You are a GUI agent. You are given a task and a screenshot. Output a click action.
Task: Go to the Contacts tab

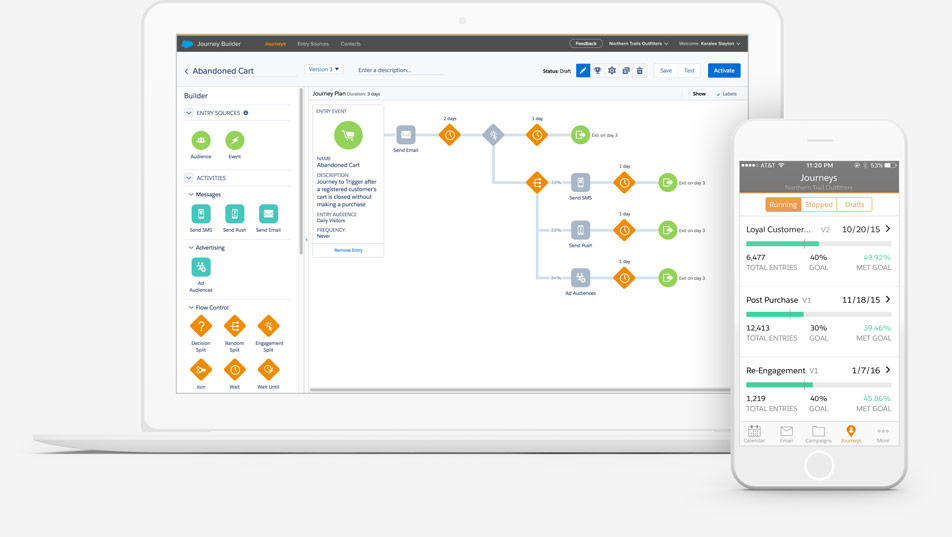point(350,44)
